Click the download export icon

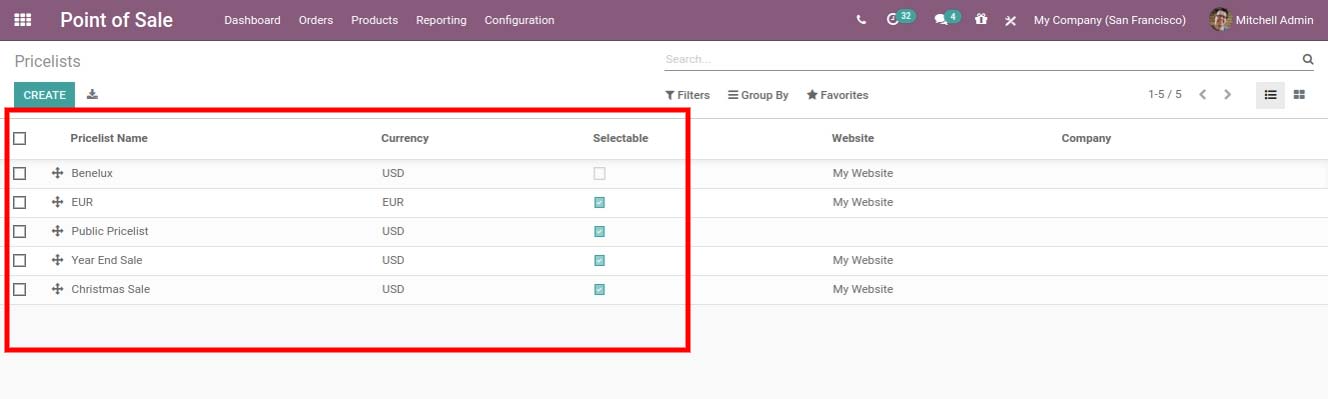click(93, 94)
